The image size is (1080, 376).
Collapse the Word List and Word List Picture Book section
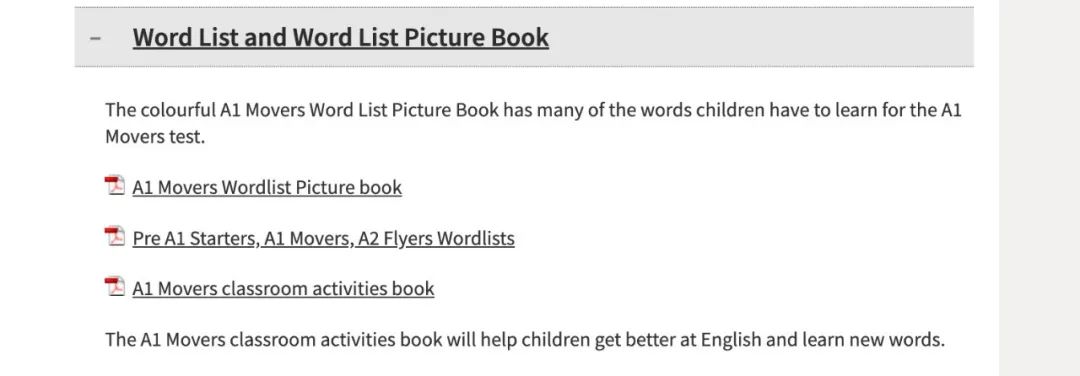pyautogui.click(x=96, y=38)
